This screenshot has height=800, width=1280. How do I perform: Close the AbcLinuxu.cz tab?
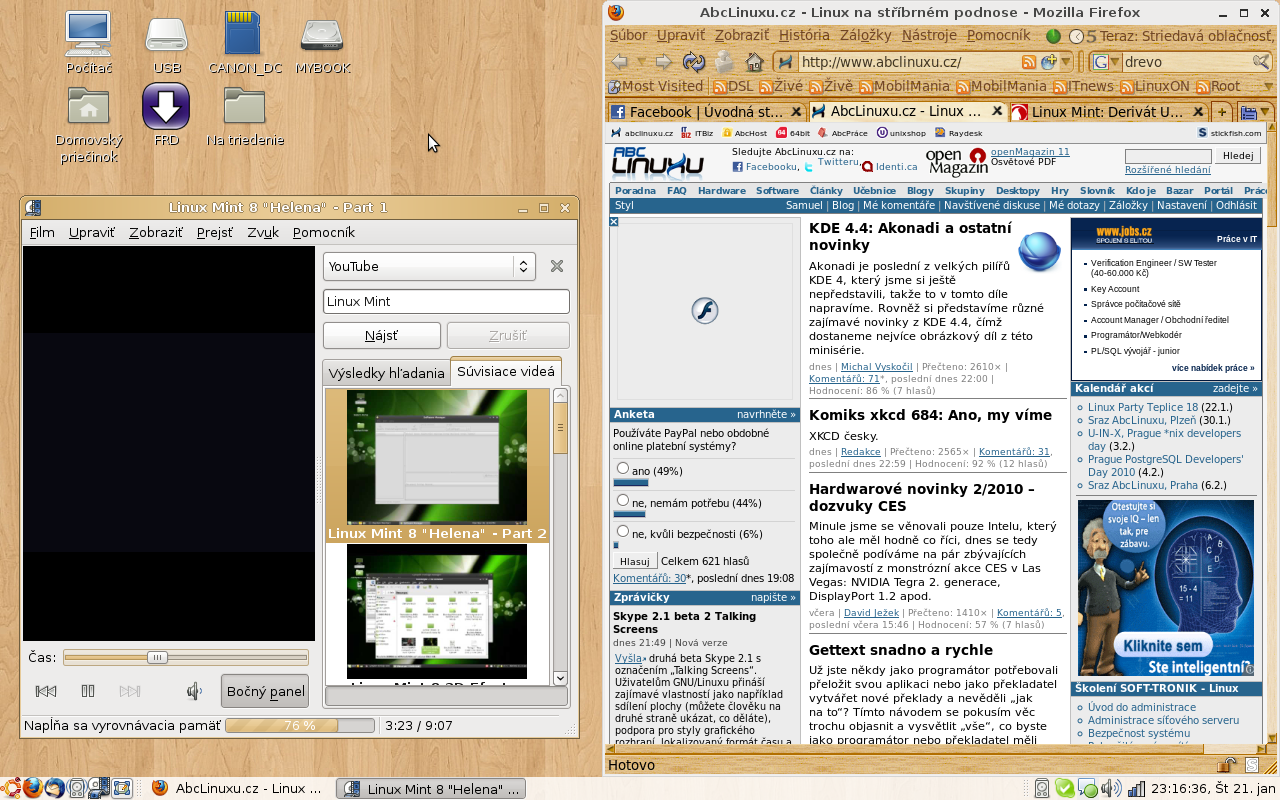coord(996,112)
